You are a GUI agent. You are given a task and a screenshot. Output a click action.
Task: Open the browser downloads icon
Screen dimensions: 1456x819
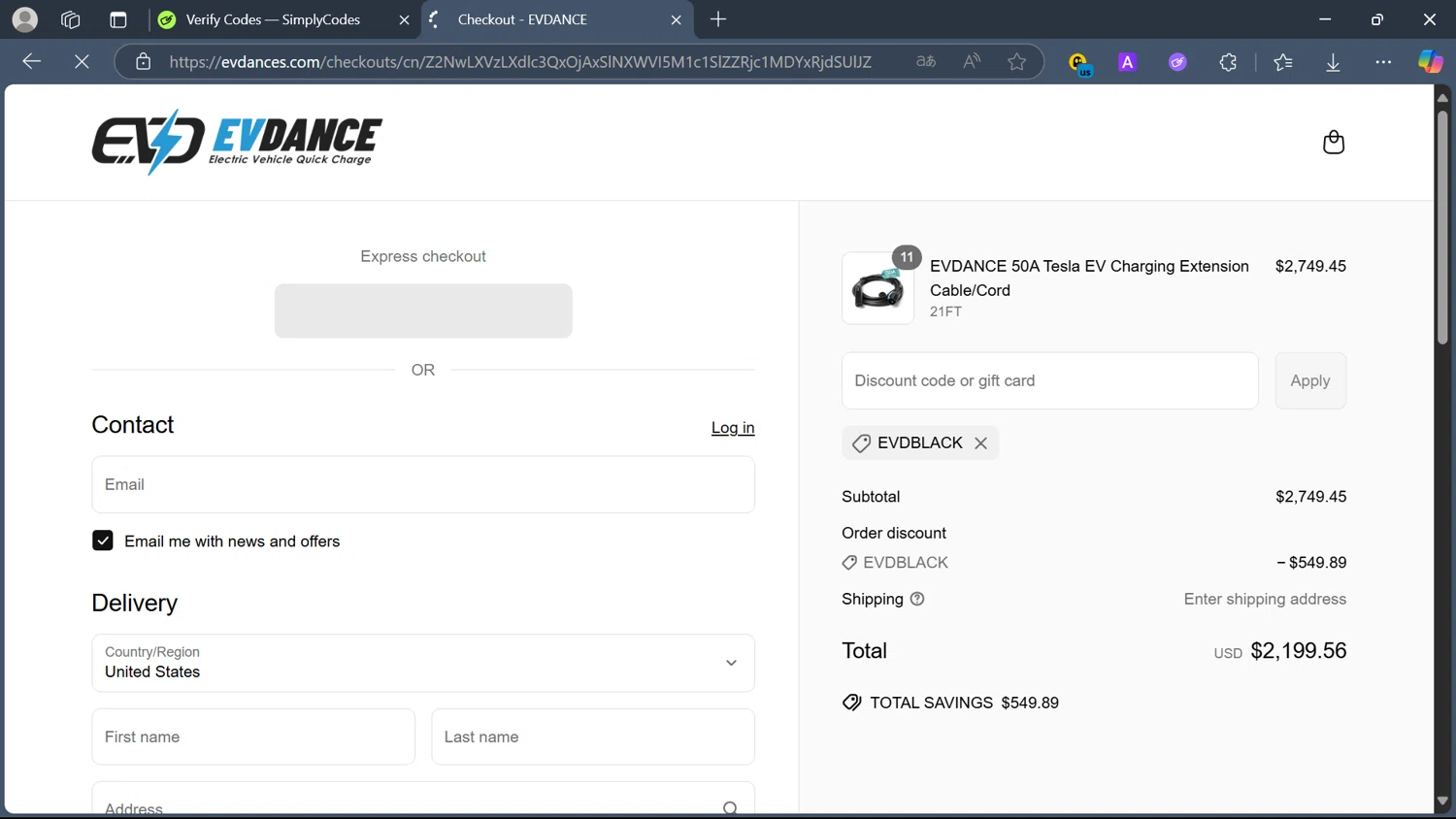point(1334,62)
